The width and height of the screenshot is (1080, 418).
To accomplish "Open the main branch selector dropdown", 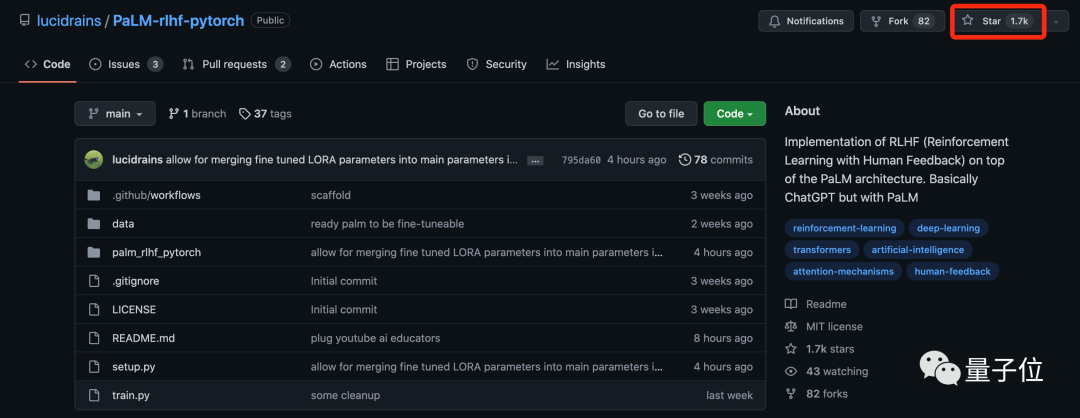I will pos(115,114).
